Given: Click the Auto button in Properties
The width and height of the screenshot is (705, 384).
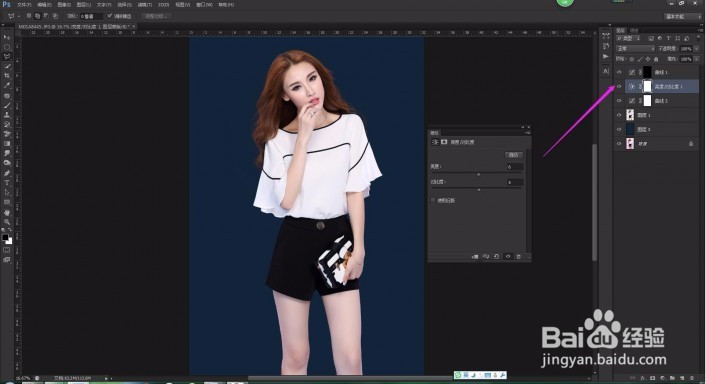Looking at the screenshot, I should pyautogui.click(x=513, y=155).
